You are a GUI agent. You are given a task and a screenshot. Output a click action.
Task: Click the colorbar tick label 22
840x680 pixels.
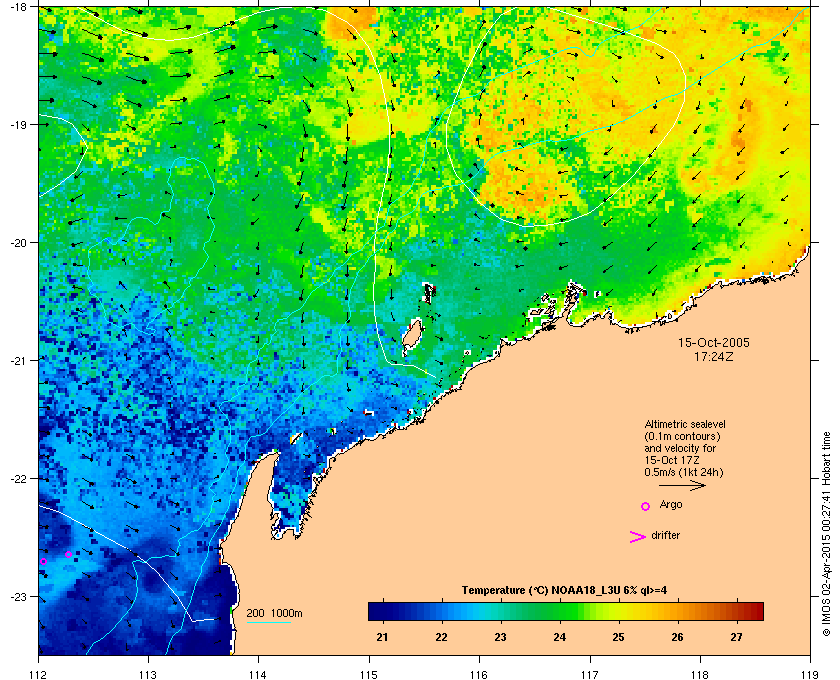441,637
